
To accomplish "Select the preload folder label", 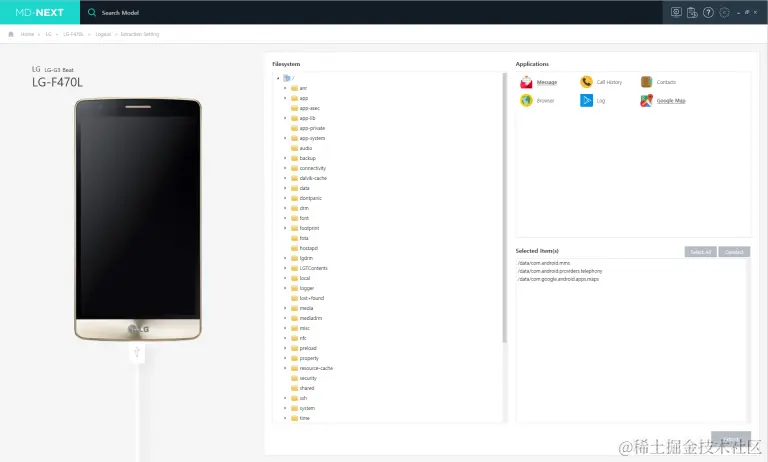I will (x=308, y=348).
